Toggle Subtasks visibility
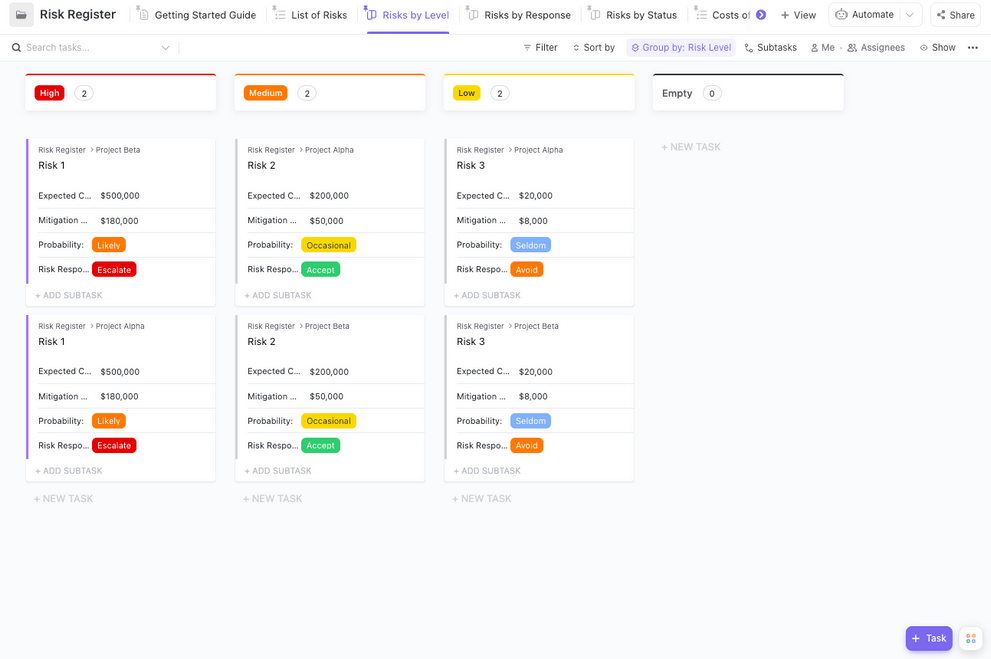This screenshot has width=991, height=659. tap(770, 47)
